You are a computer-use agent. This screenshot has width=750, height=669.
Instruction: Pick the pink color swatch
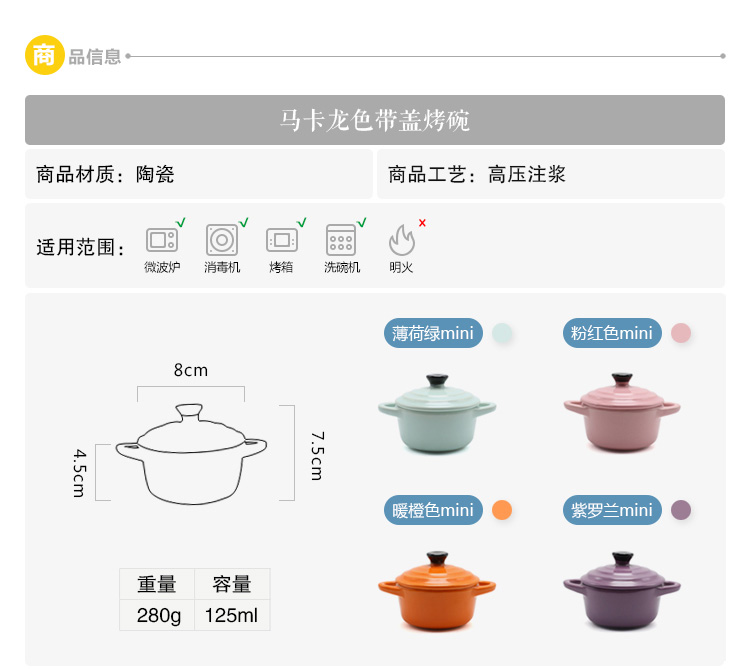pos(681,333)
